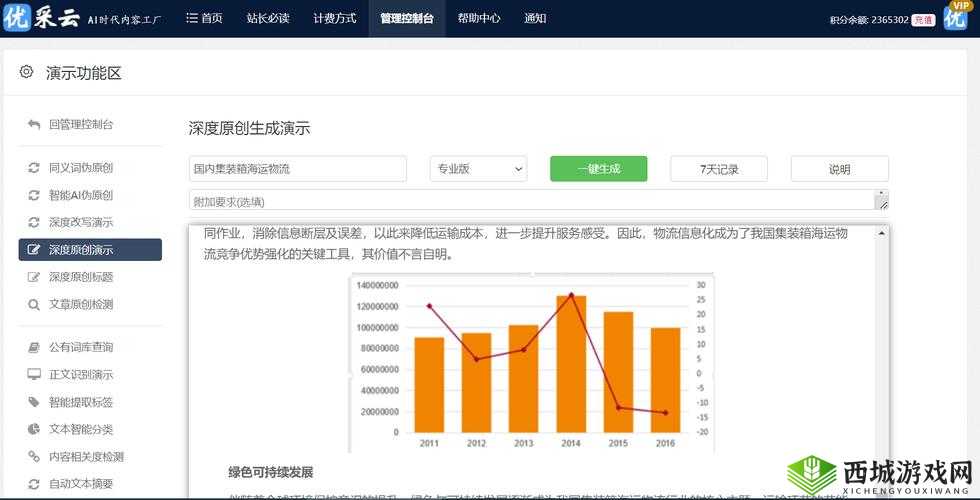Open 深度原创标题 in sidebar

coord(81,277)
